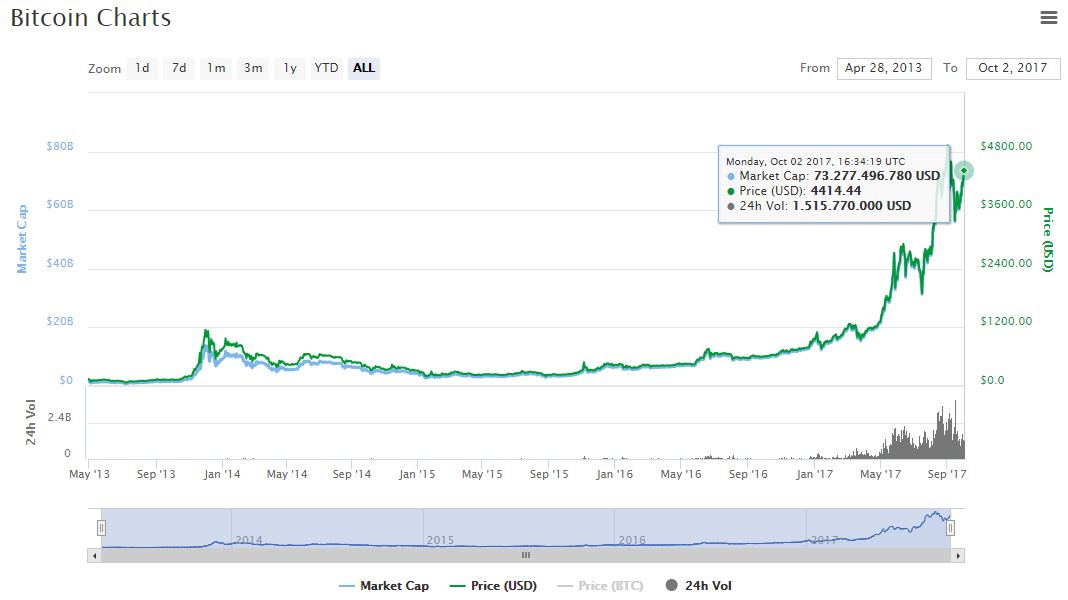Image resolution: width=1068 pixels, height=600 pixels.
Task: Click the $3600.00 price axis label
Action: (x=1006, y=204)
